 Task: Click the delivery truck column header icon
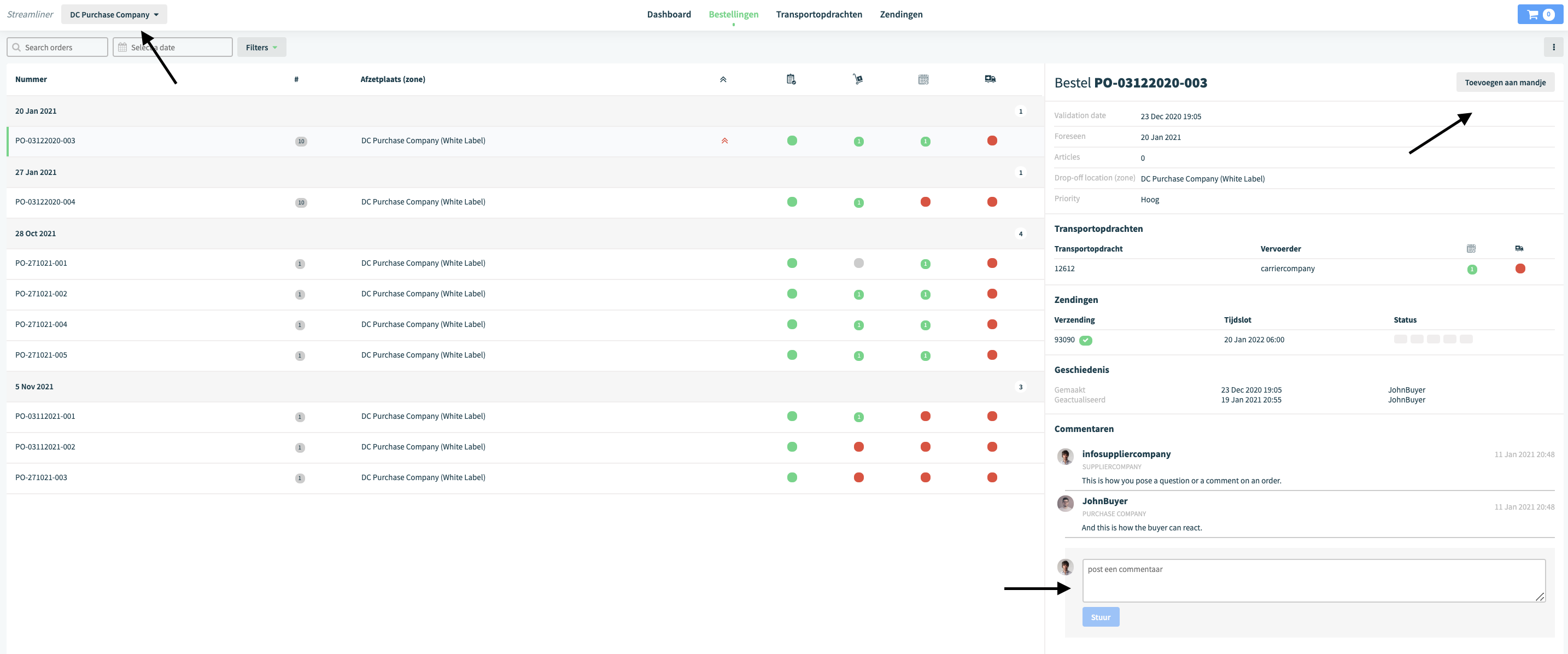pyautogui.click(x=990, y=79)
